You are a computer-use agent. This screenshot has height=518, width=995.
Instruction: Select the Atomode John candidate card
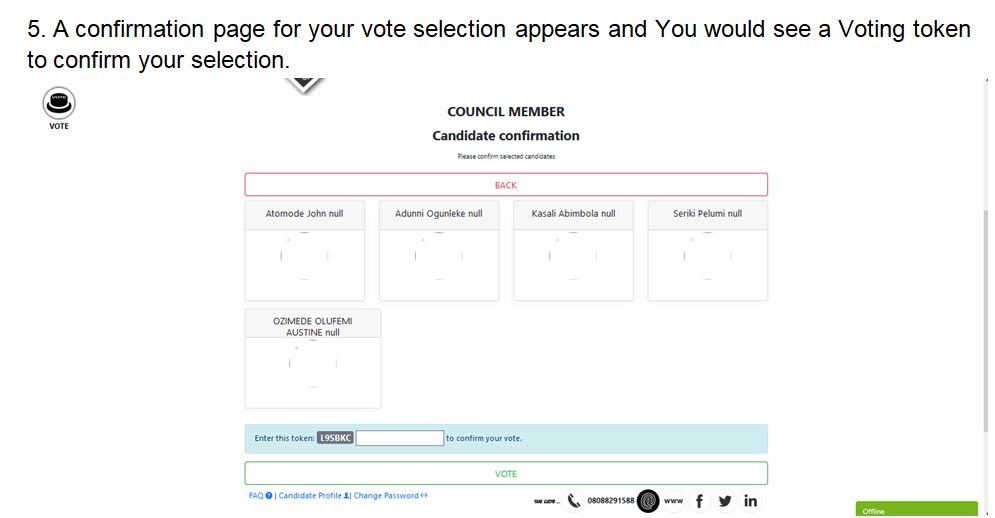[304, 250]
